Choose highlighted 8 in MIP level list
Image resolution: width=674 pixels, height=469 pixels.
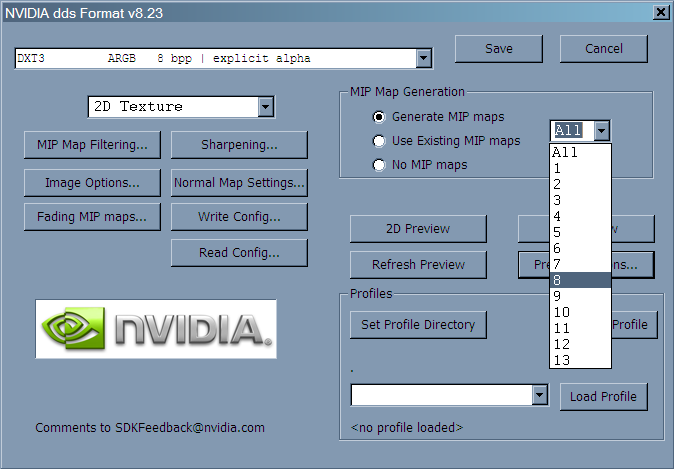point(580,280)
